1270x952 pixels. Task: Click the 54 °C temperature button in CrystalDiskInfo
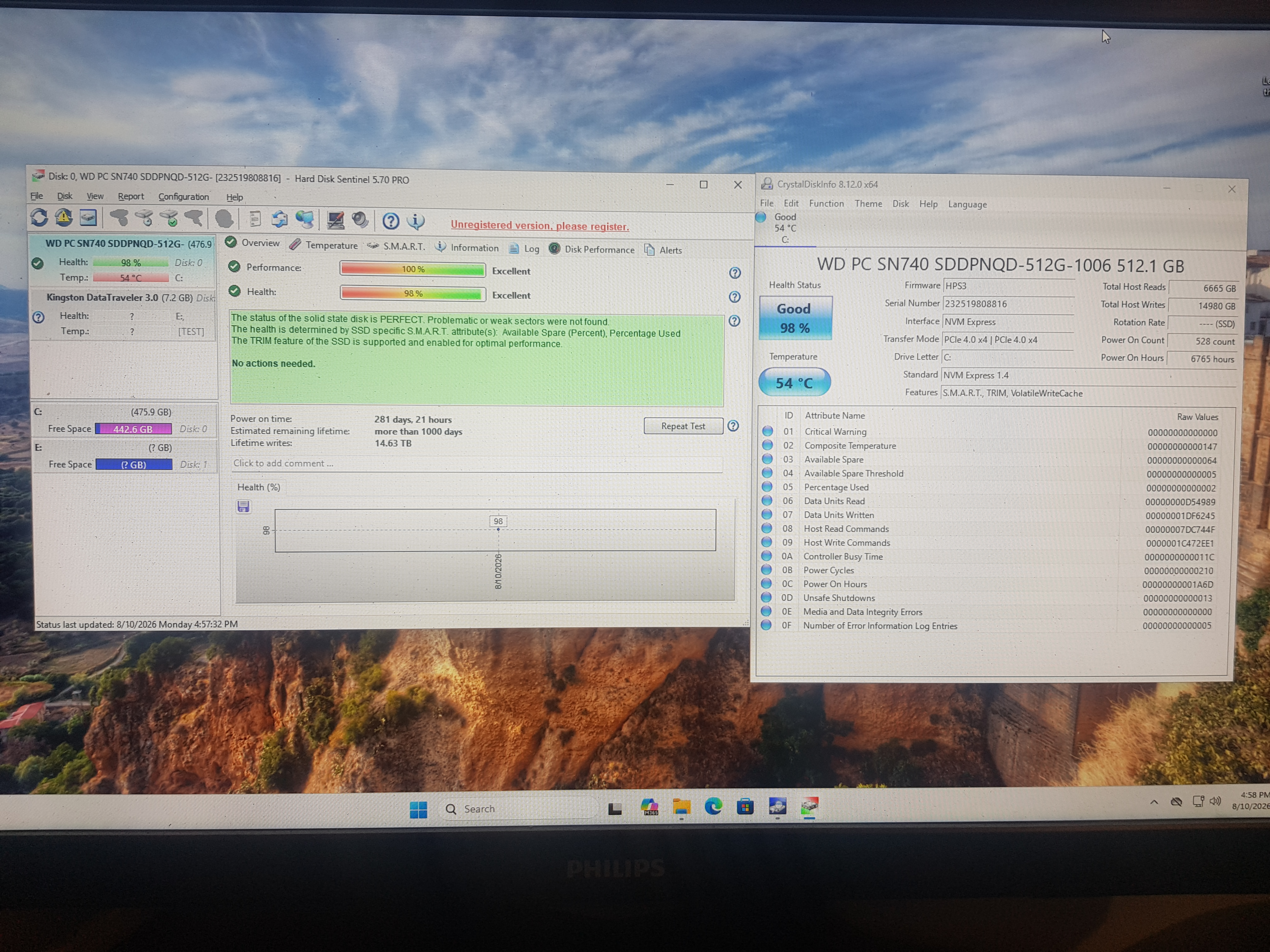pyautogui.click(x=795, y=382)
